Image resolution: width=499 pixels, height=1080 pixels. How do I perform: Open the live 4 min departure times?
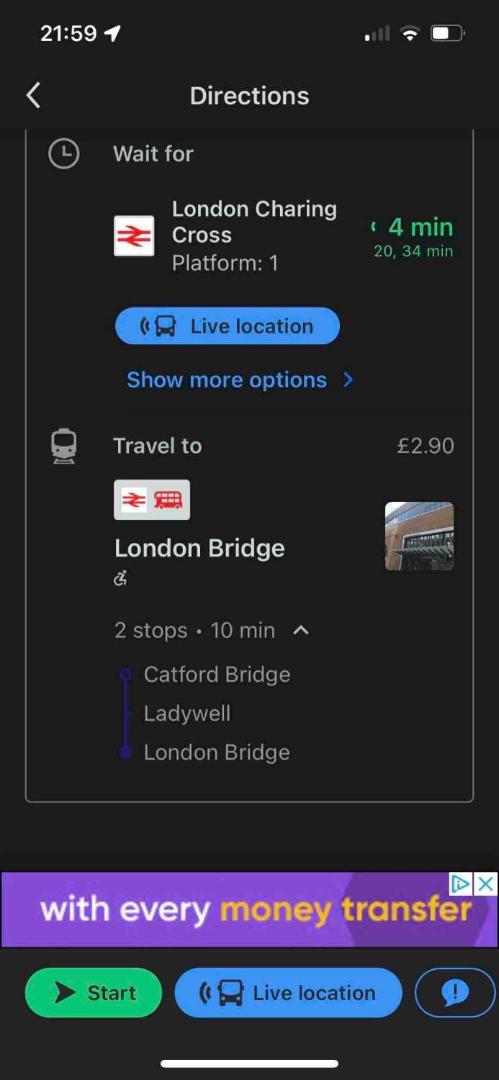click(x=412, y=236)
